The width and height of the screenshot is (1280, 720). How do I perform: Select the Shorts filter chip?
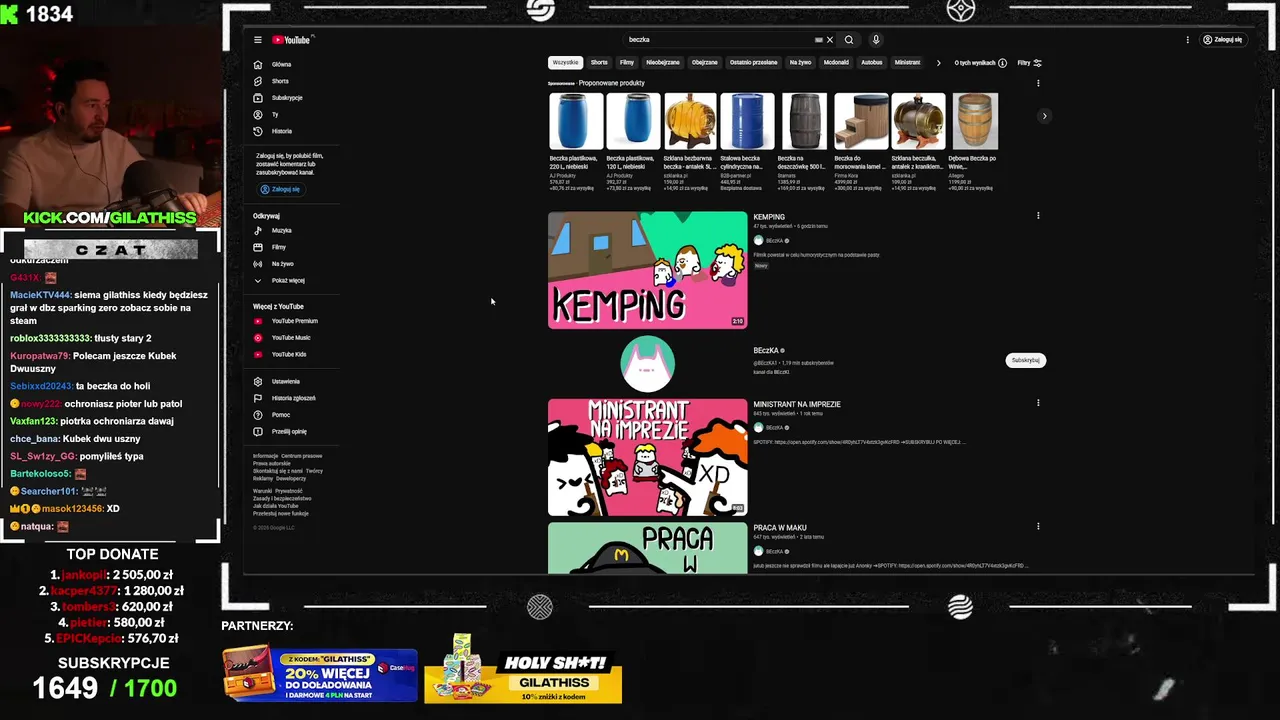click(x=599, y=62)
